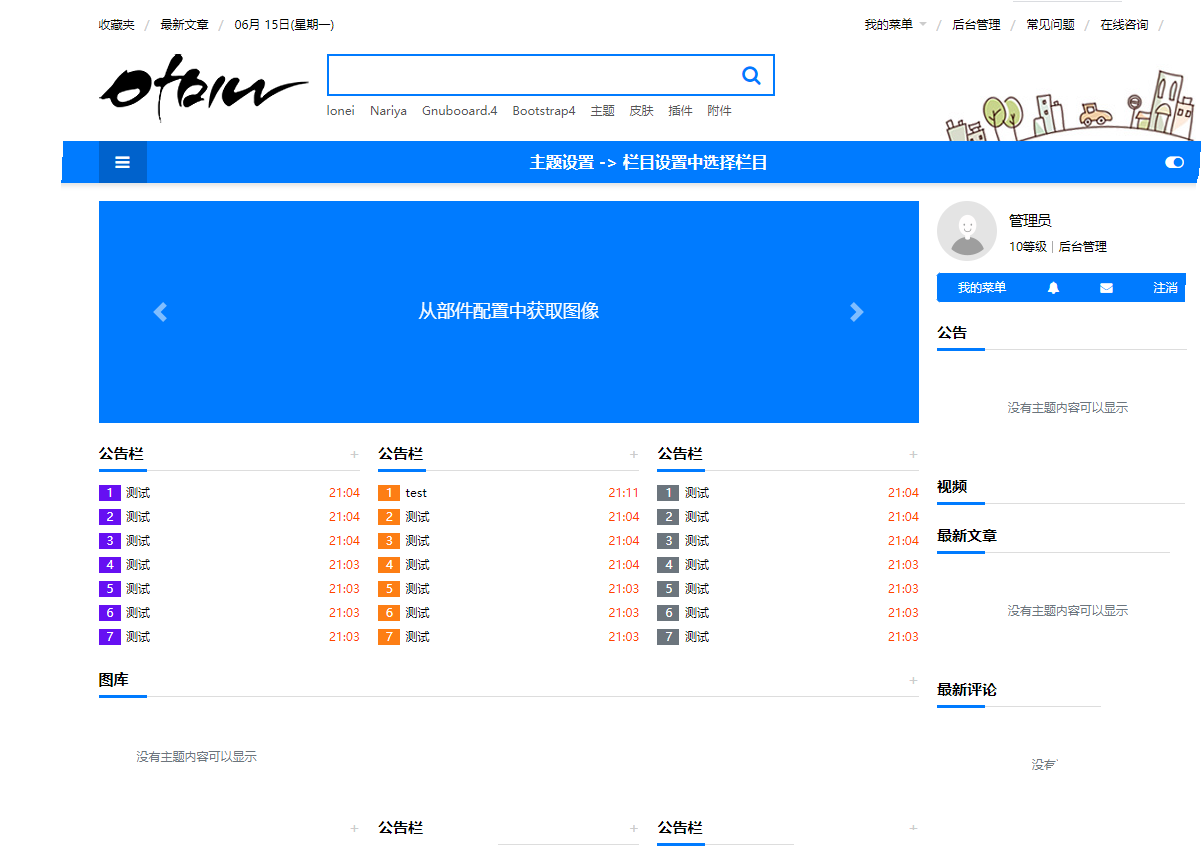Click plus icon beside first 公告栏 heading

(x=354, y=455)
